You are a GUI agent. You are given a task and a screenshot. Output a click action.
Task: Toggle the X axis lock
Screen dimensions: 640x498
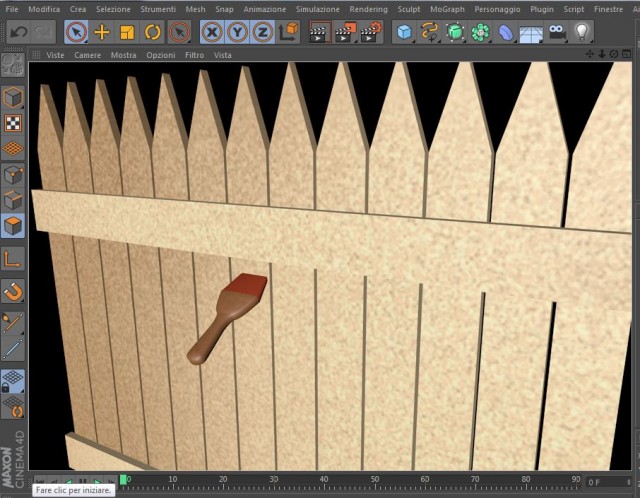212,32
